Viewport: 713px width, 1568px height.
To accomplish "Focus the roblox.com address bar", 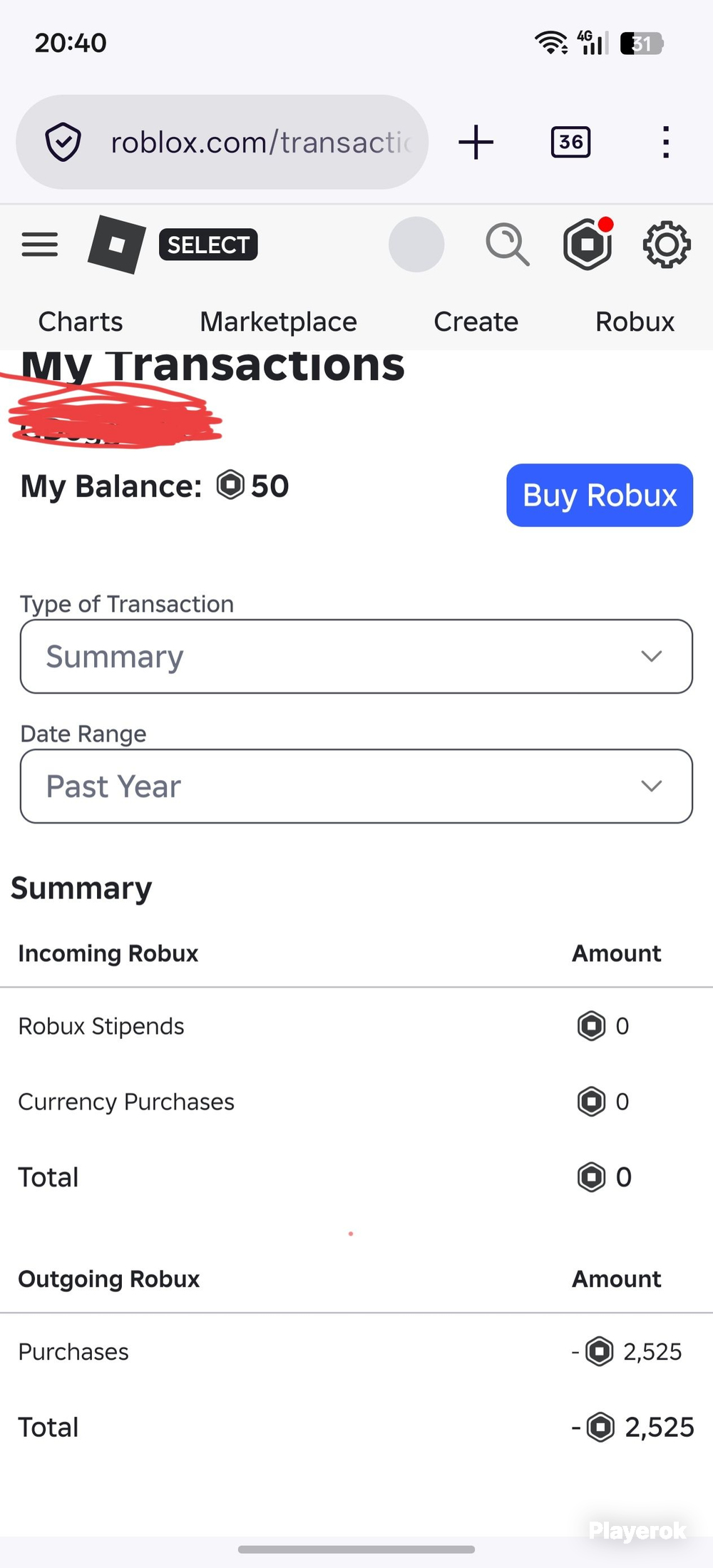I will pyautogui.click(x=222, y=142).
